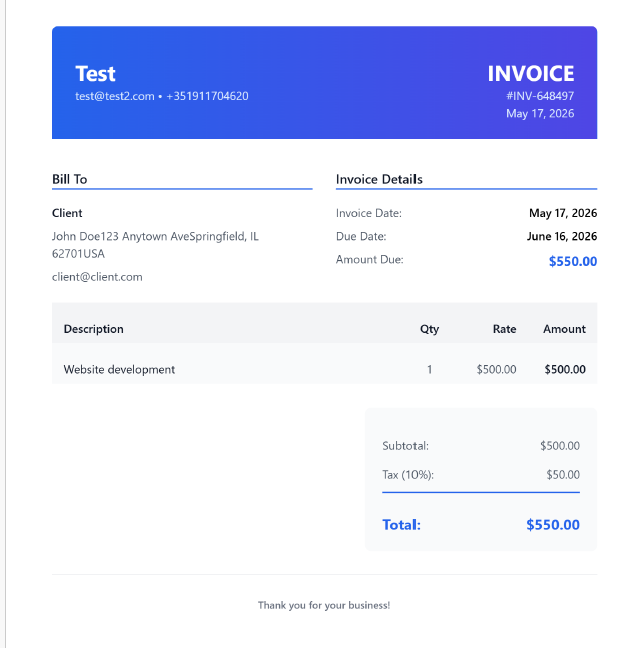
Task: Click 'Thank you for your business!' footer
Action: [324, 605]
